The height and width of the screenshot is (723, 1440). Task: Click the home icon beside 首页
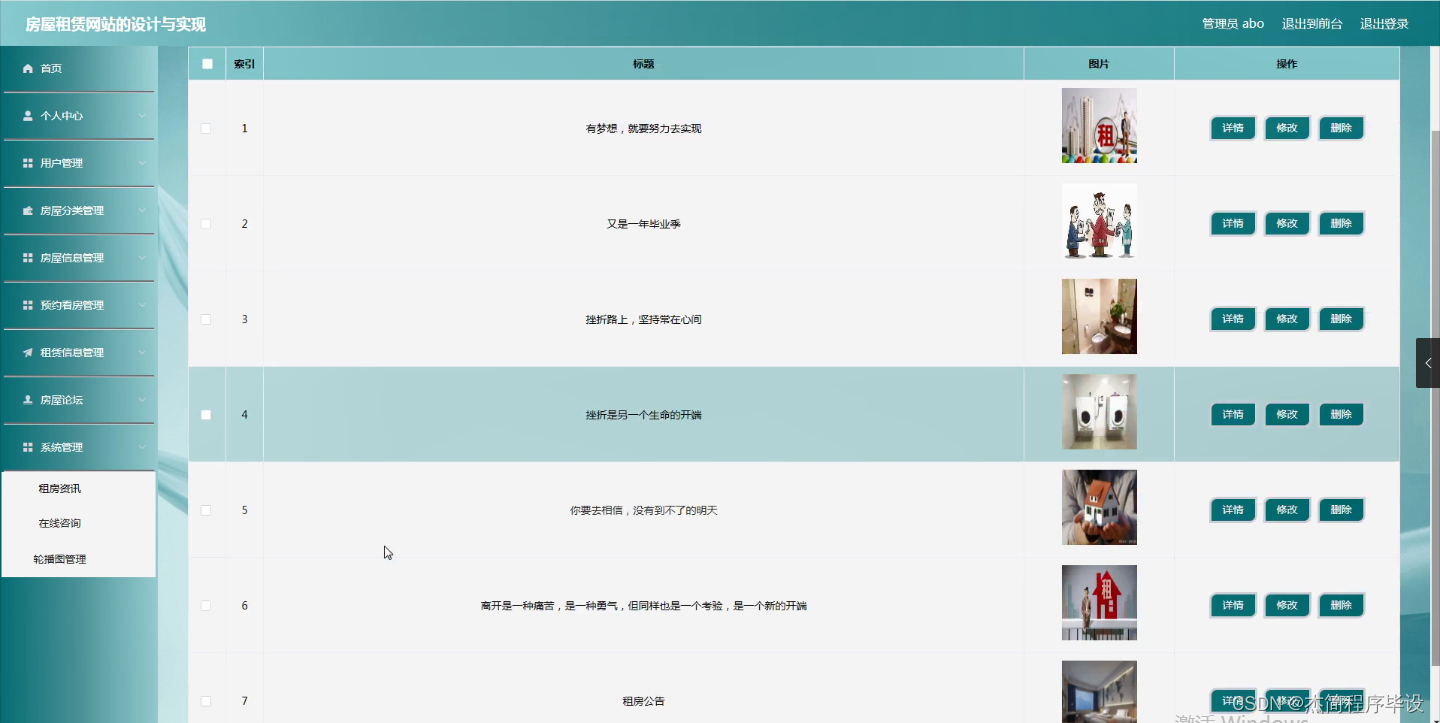pos(27,68)
